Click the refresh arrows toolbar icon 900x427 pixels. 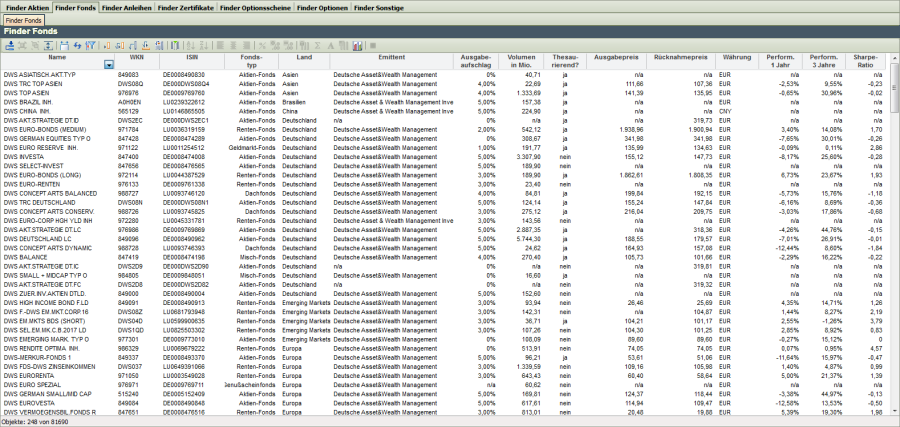click(x=77, y=46)
